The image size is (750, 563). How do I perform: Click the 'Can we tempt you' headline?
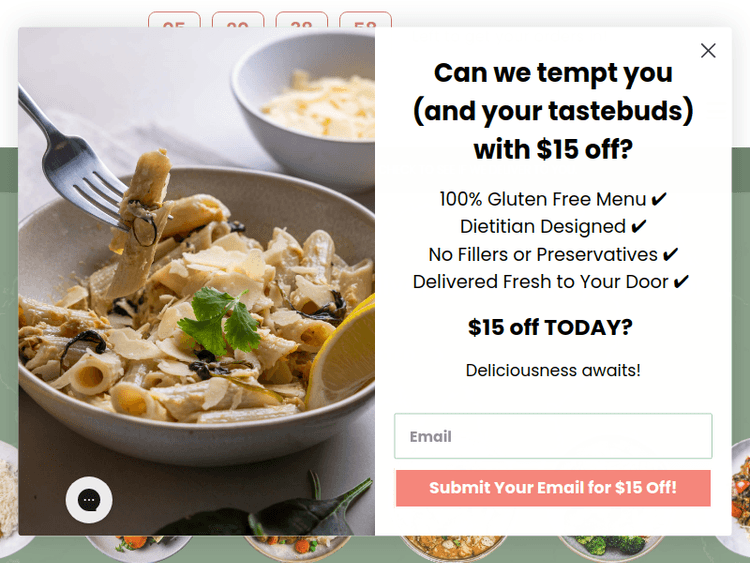[x=553, y=111]
